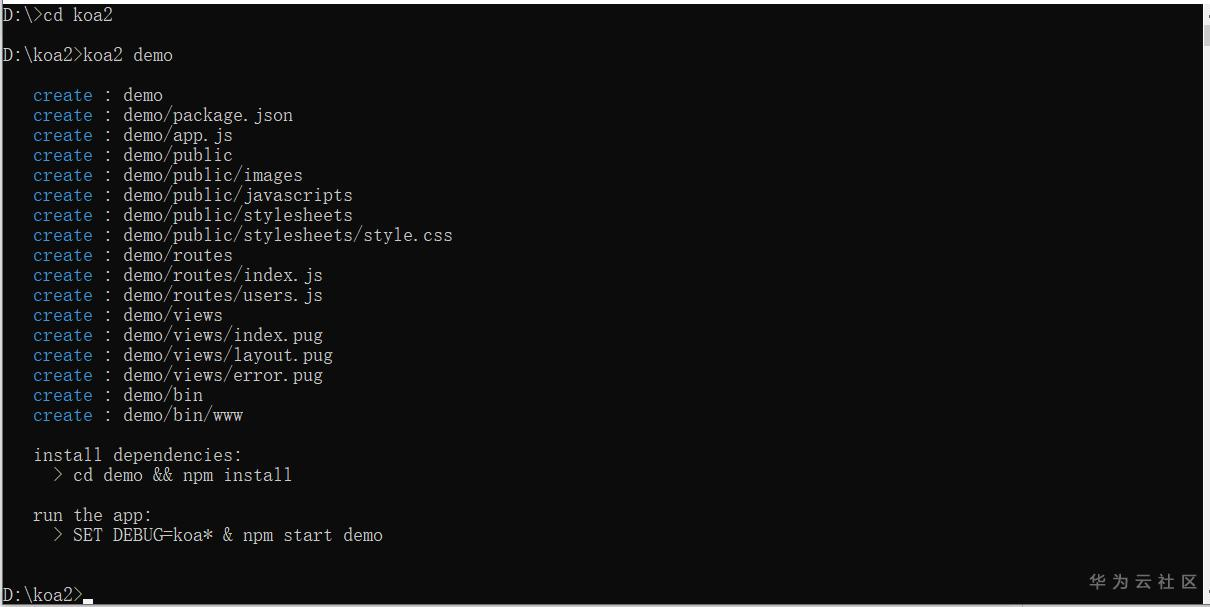The image size is (1210, 607).
Task: Click the demo/bin/www path
Action: [182, 415]
